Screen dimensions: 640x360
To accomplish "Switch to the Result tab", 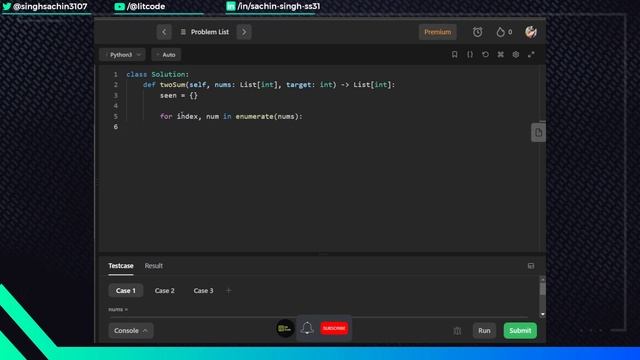I will (x=153, y=266).
